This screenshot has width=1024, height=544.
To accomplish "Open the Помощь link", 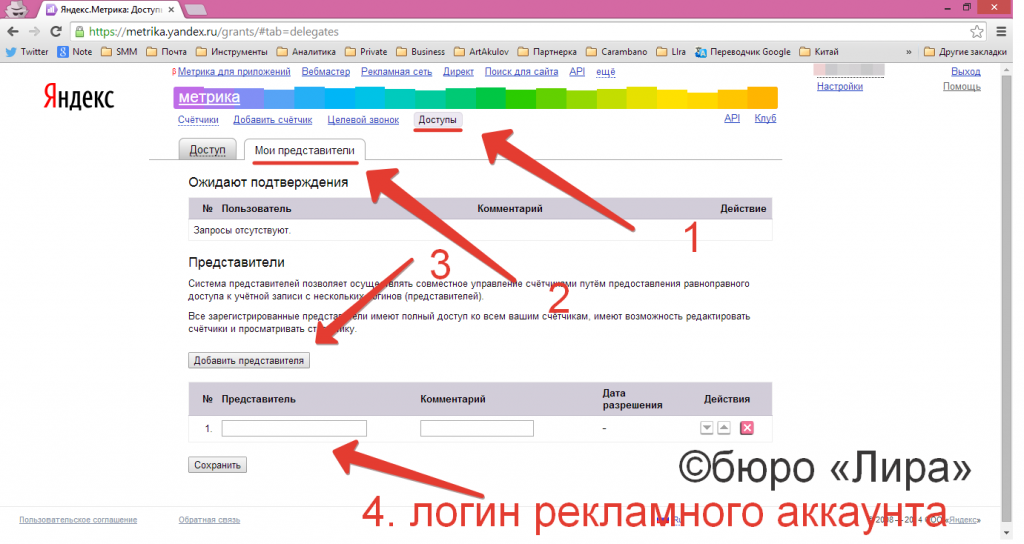I will click(961, 86).
